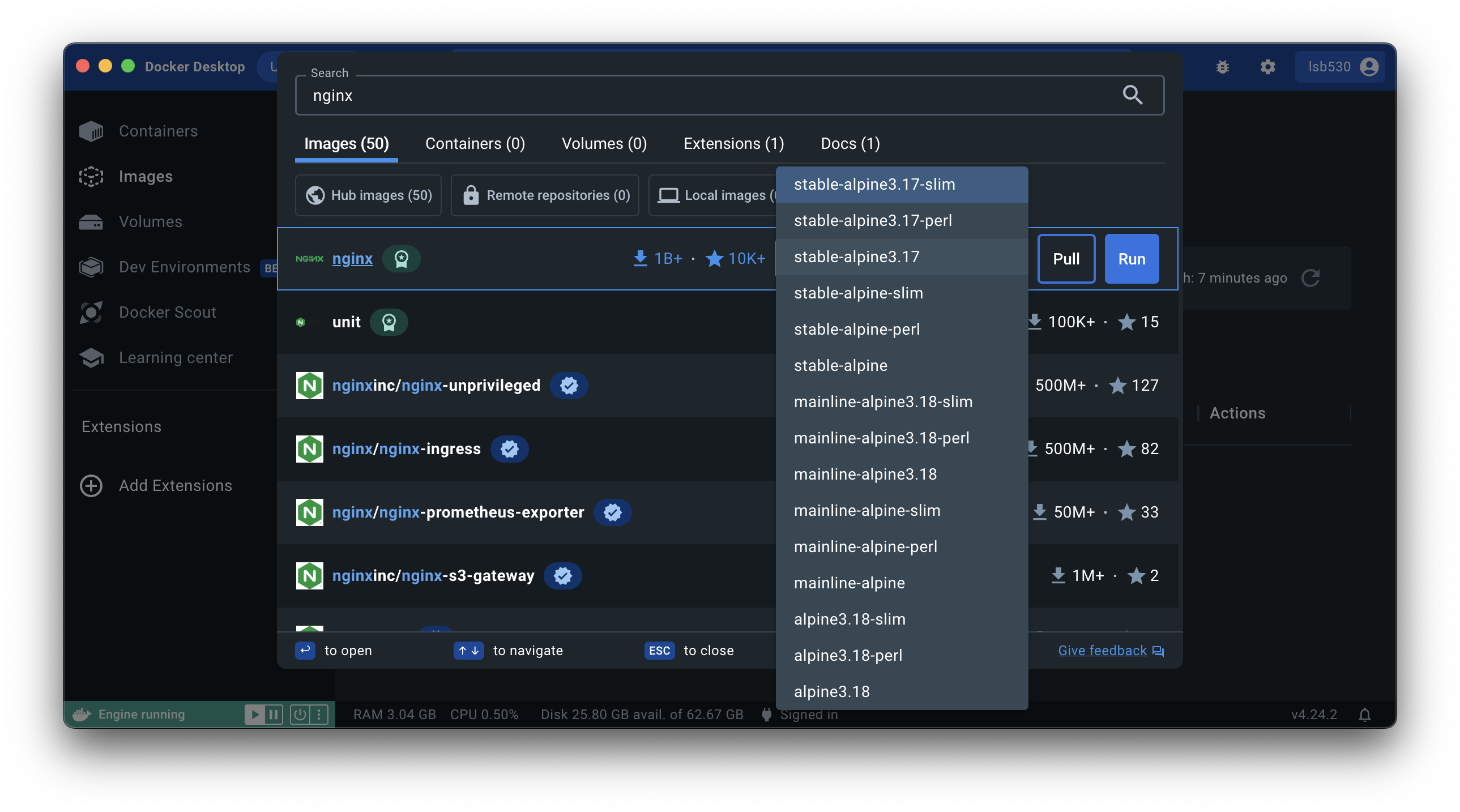Switch to the Docs (1) tab
This screenshot has width=1460, height=812.
[849, 143]
